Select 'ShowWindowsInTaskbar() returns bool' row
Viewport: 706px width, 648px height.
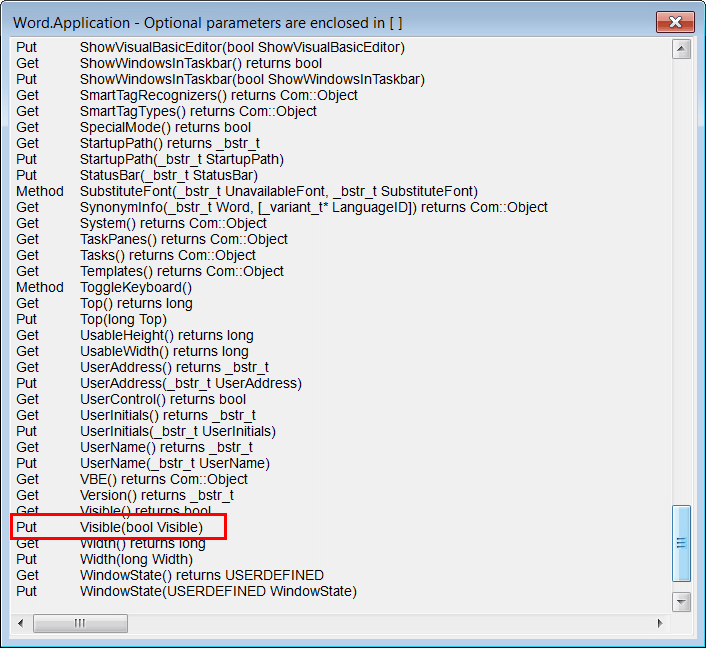pos(169,63)
